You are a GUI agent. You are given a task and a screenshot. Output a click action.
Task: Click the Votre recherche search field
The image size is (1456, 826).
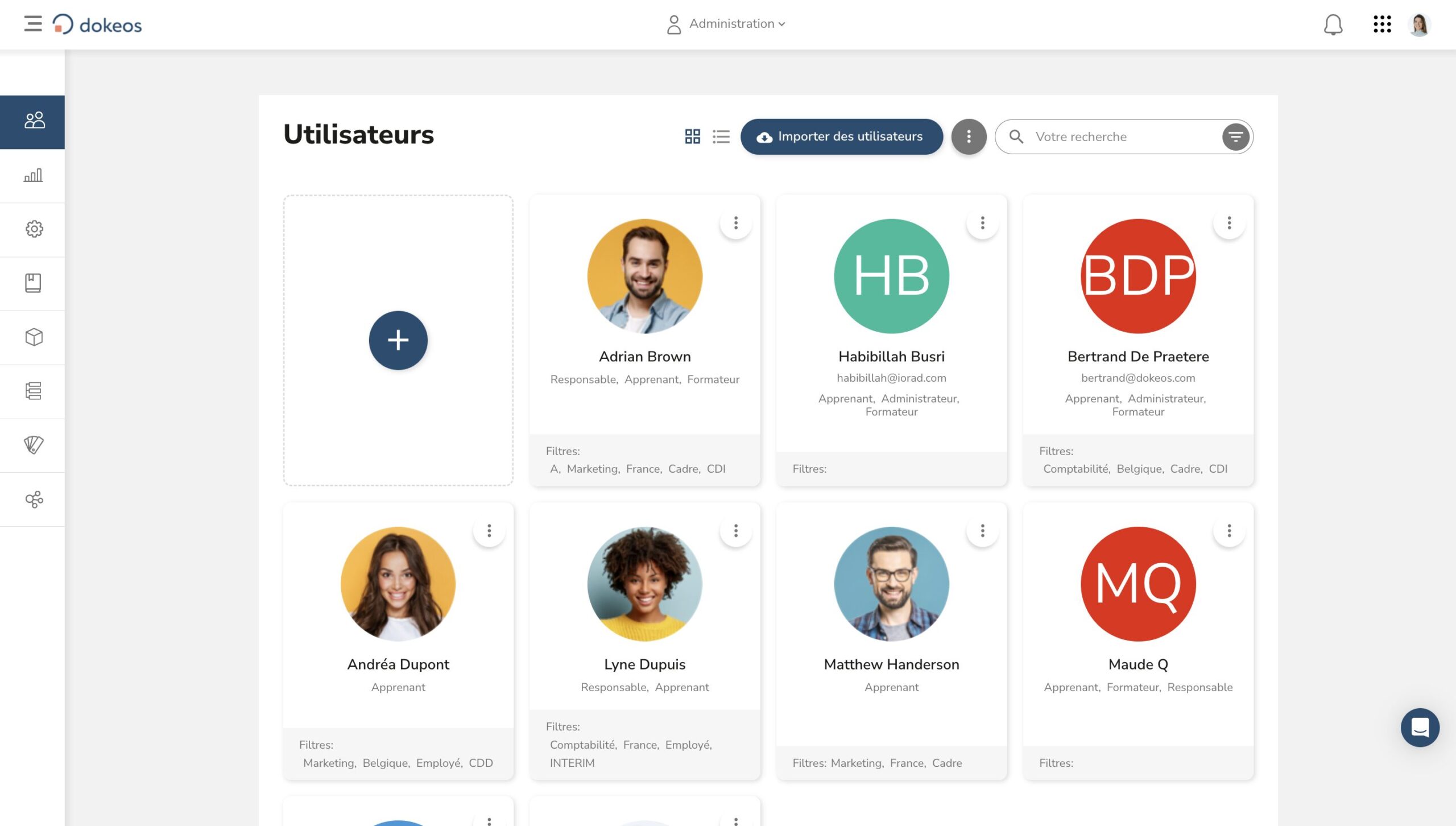pyautogui.click(x=1115, y=137)
